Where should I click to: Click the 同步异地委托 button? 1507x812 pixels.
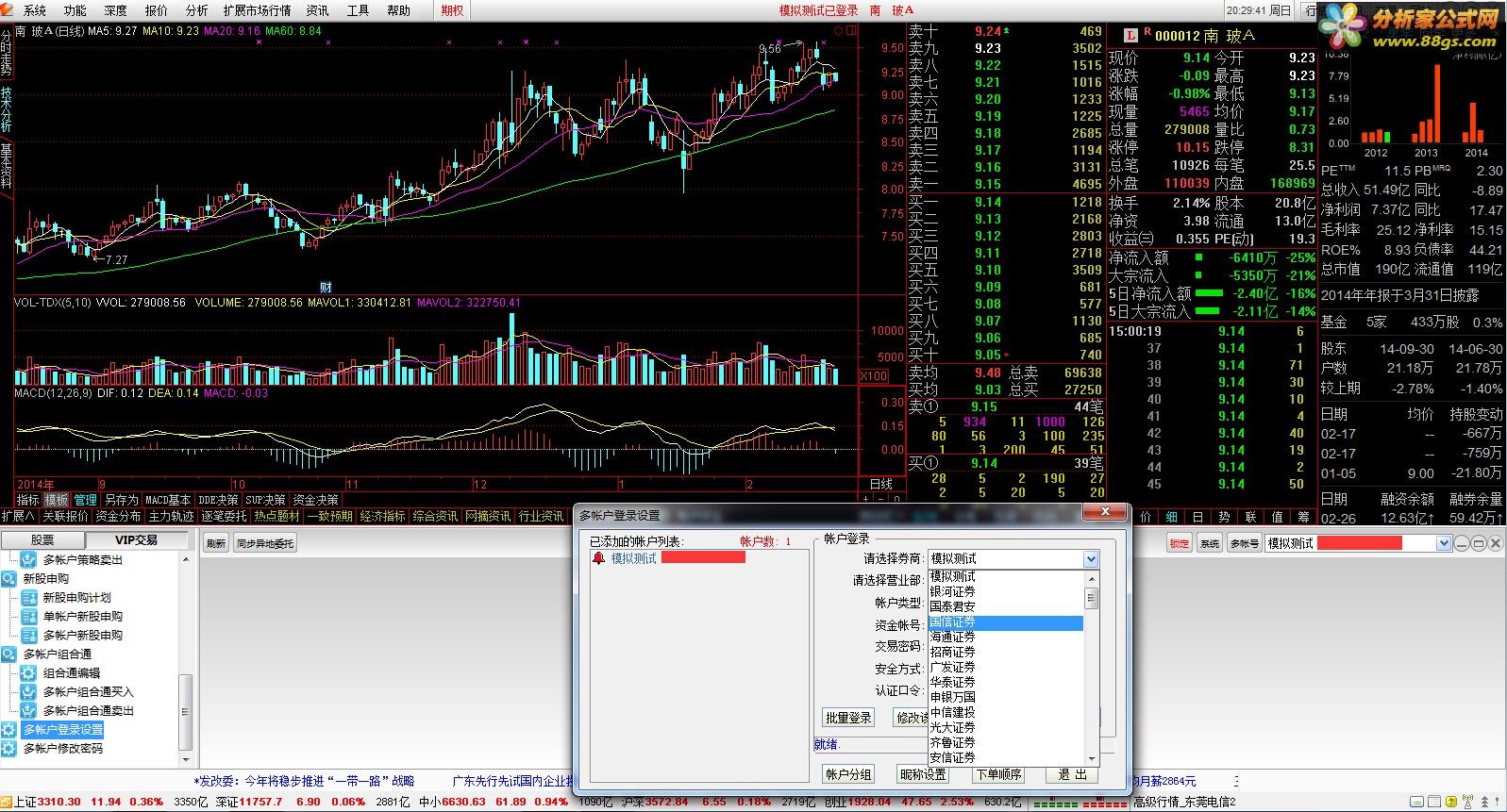265,543
